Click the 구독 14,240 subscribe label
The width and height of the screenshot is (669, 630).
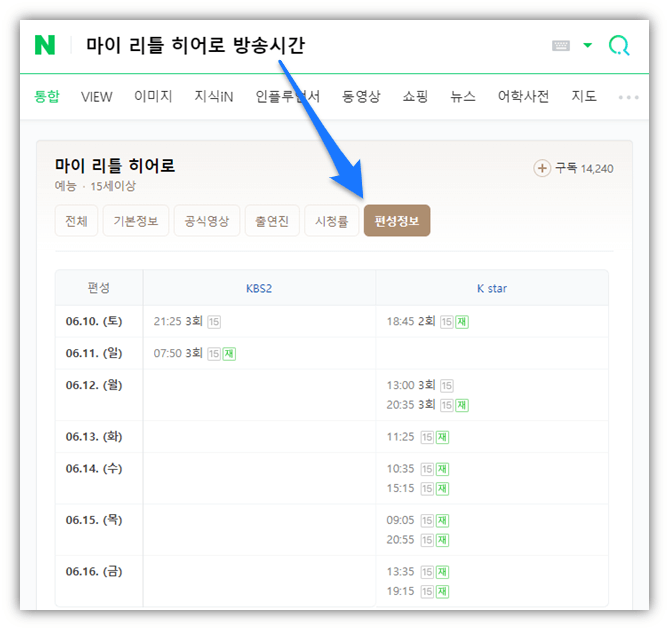(x=584, y=168)
